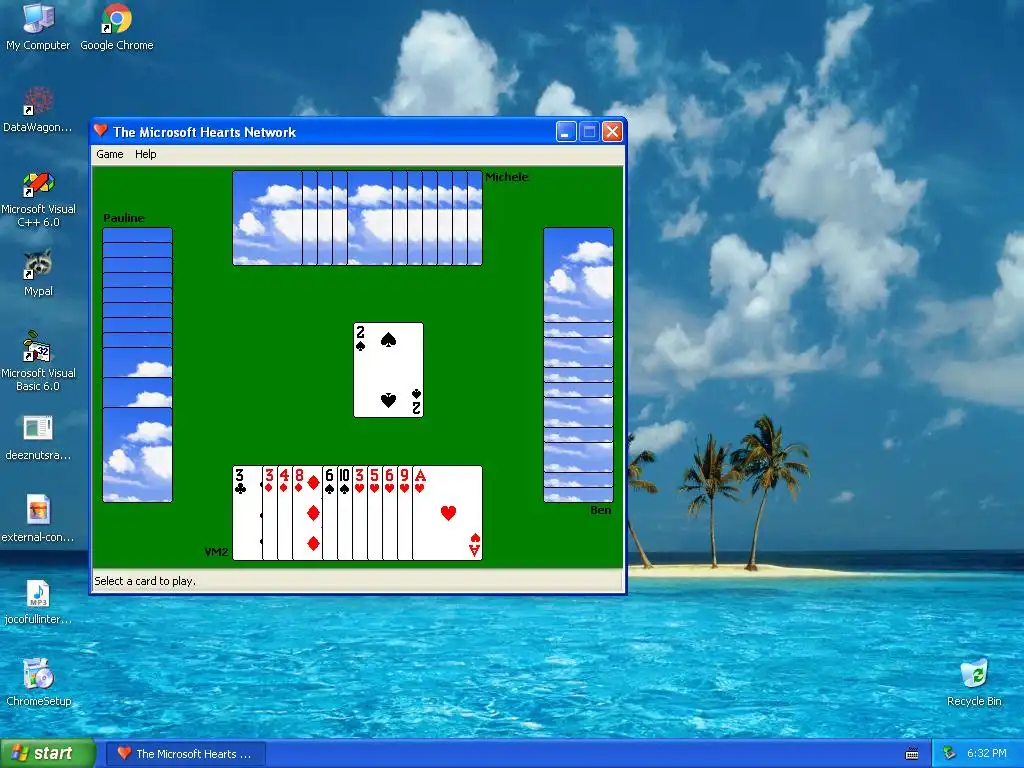Click the 'Select a card to play.' status bar
Screen dimensions: 1024x768
(357, 581)
